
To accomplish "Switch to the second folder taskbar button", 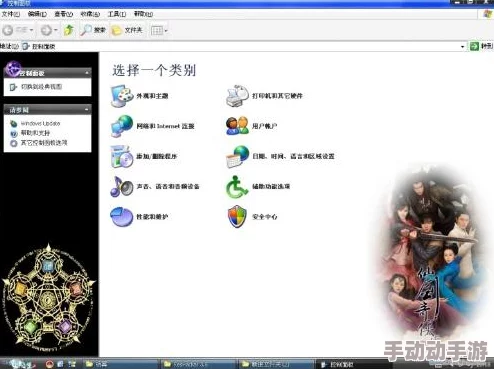I will (x=198, y=364).
